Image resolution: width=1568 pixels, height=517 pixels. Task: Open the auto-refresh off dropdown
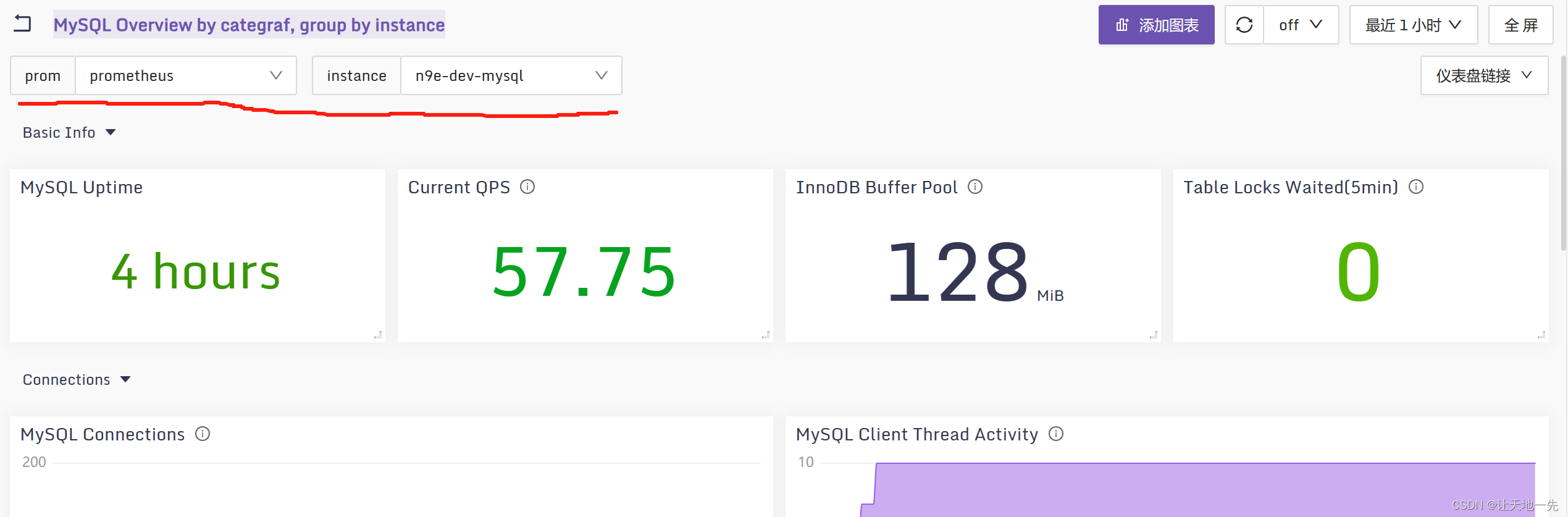click(1301, 25)
